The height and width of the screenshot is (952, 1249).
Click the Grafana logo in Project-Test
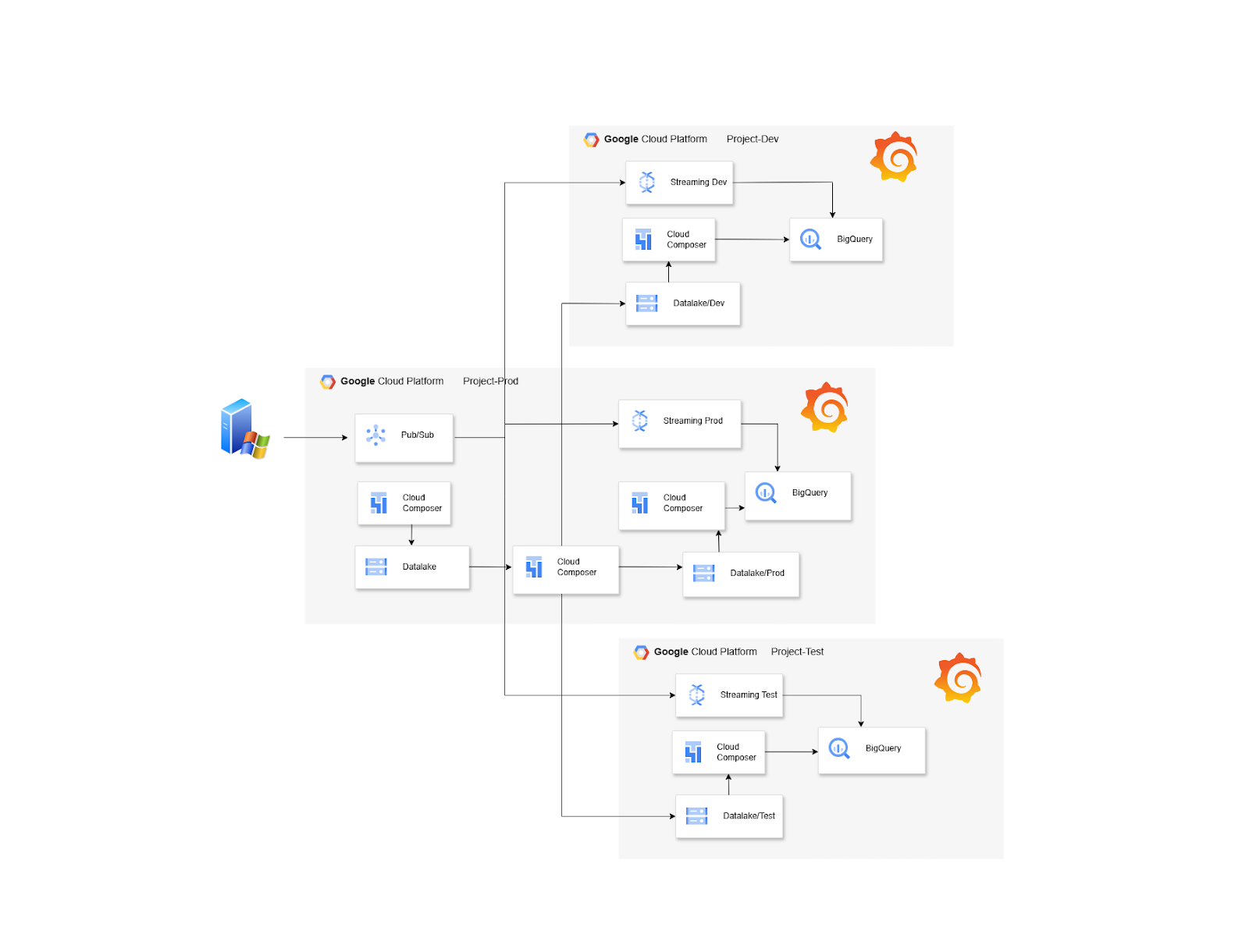click(x=959, y=676)
